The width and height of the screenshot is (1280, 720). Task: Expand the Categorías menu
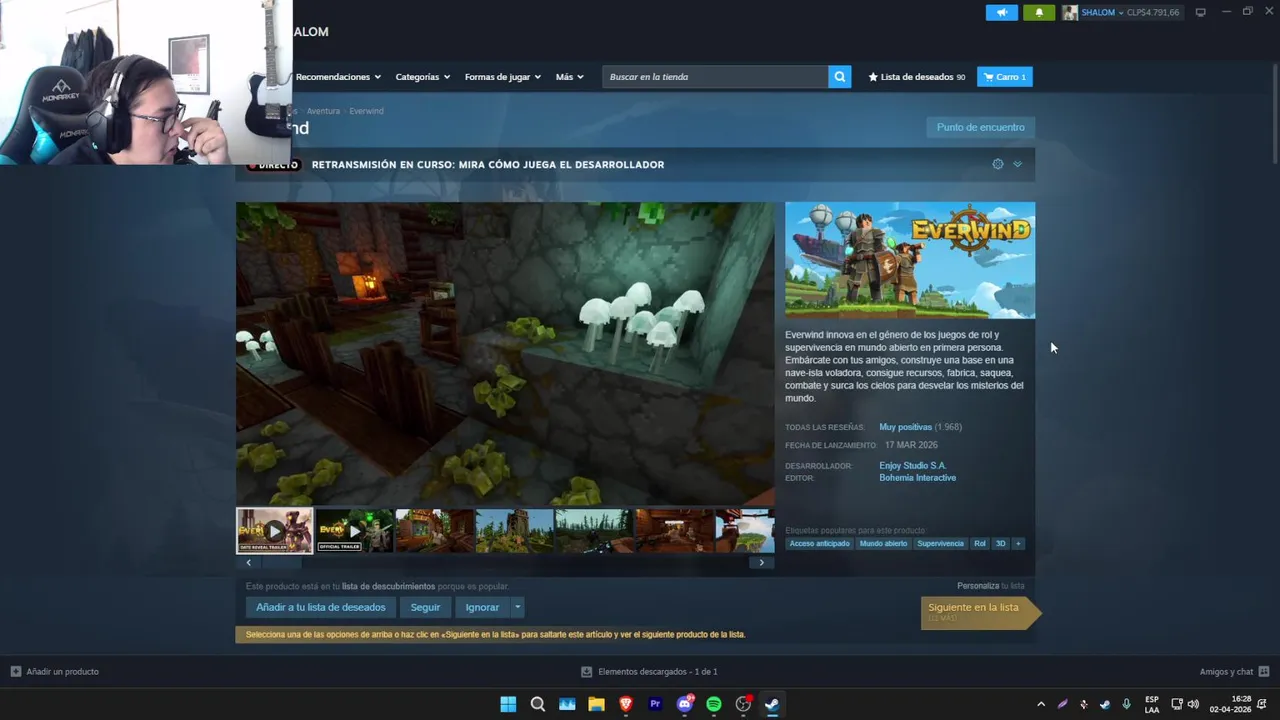[x=422, y=77]
